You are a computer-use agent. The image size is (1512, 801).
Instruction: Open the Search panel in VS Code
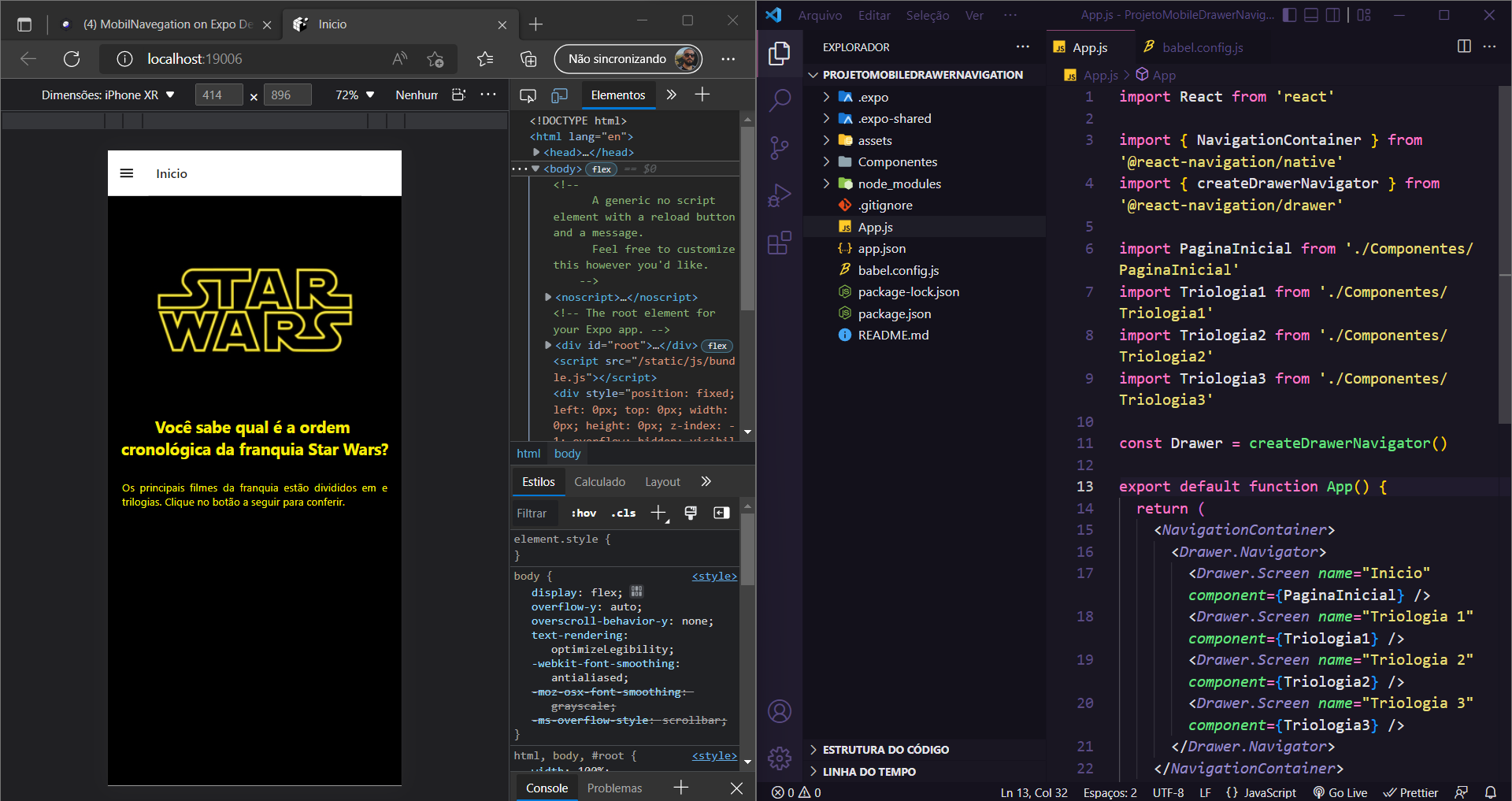pos(779,100)
